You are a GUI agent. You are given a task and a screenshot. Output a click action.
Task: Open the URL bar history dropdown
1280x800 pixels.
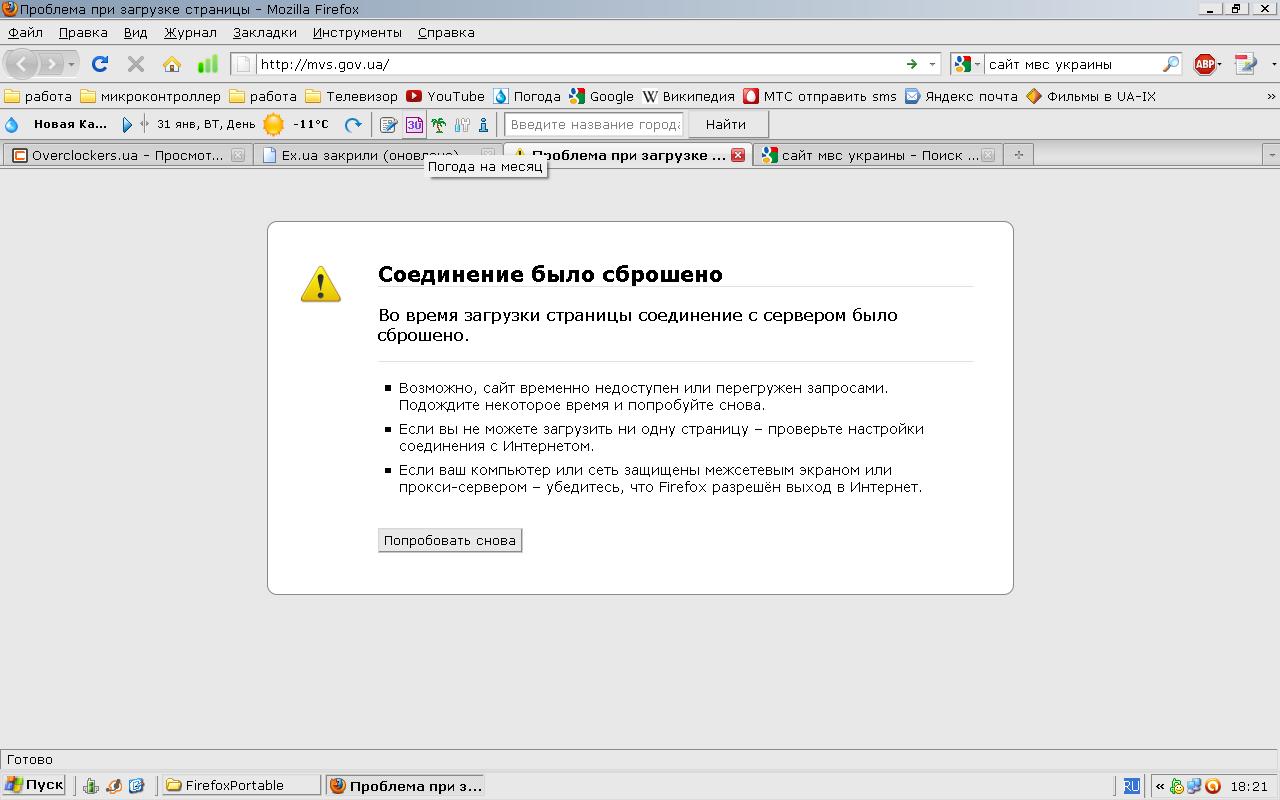pos(933,64)
